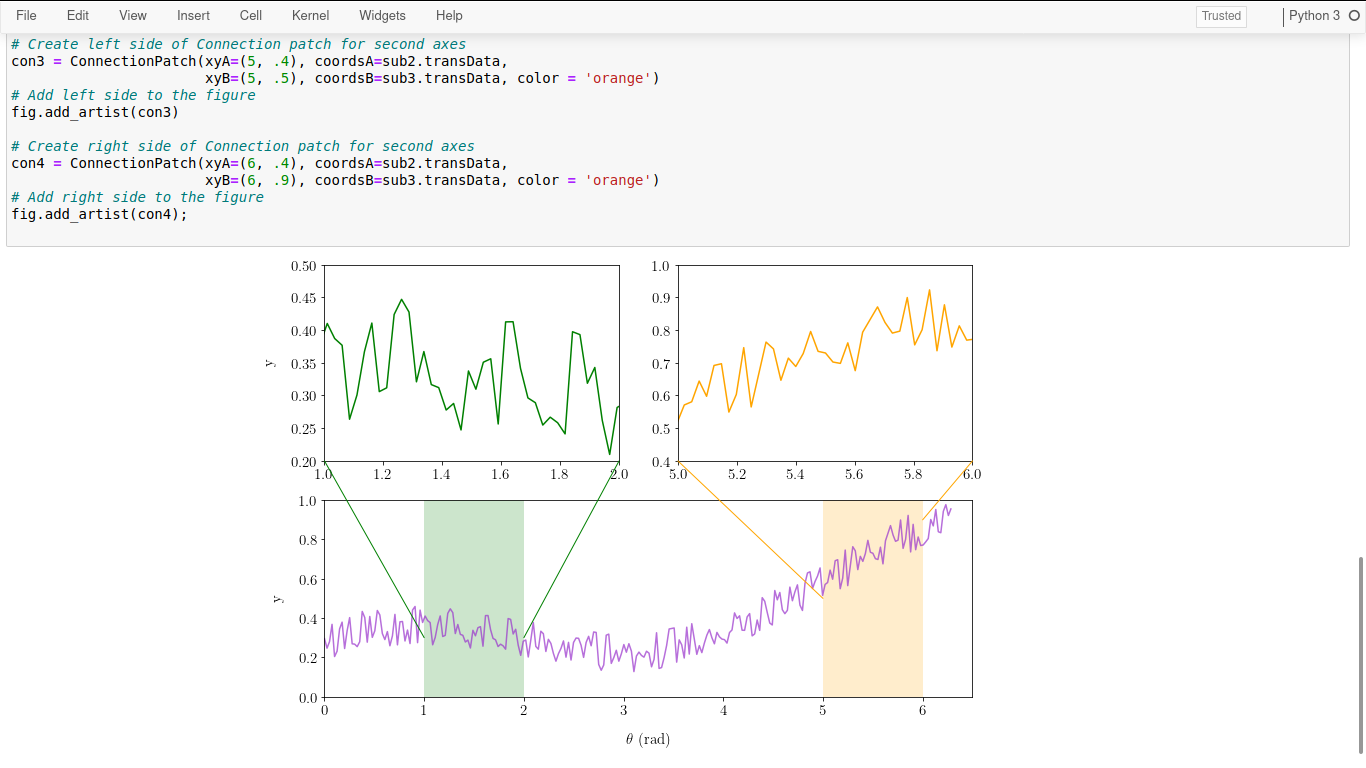The image size is (1366, 768).
Task: Open the Edit menu
Action: pyautogui.click(x=77, y=15)
